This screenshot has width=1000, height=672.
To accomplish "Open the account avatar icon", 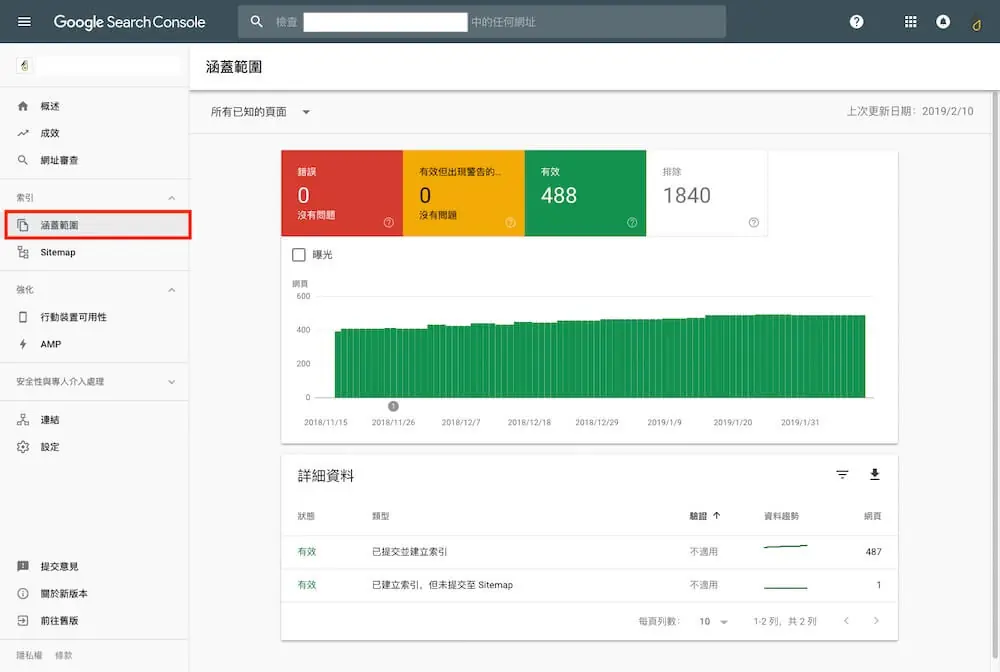I will (976, 24).
